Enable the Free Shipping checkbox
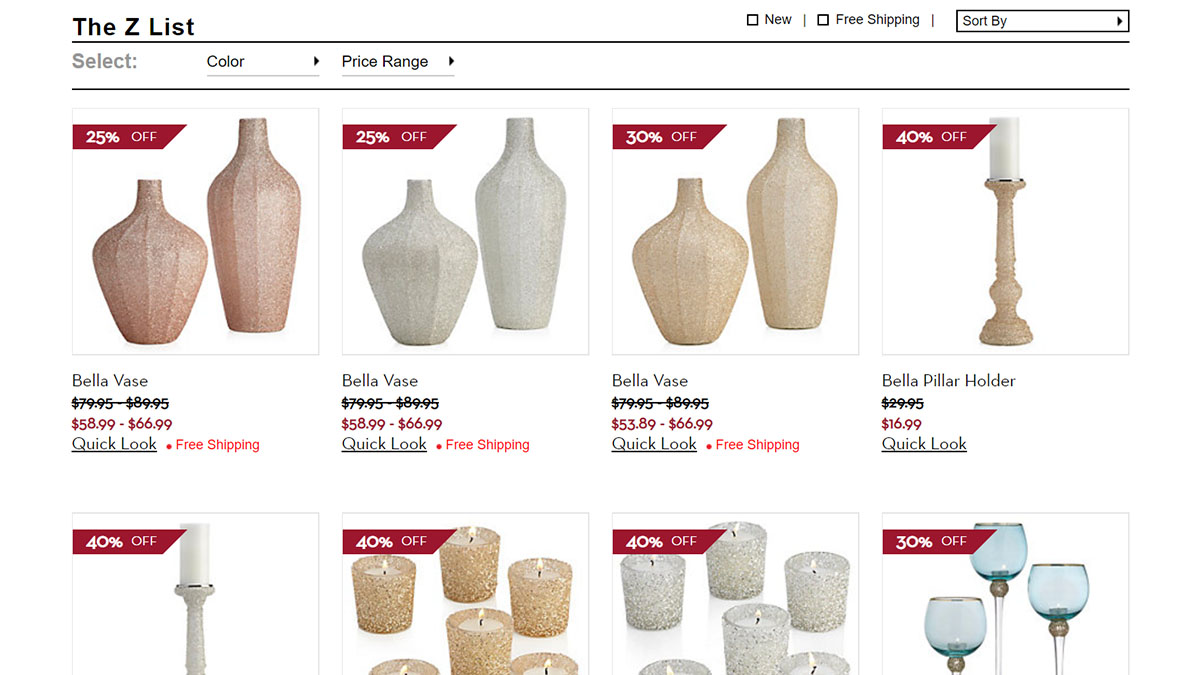1200x675 pixels. pyautogui.click(x=823, y=20)
